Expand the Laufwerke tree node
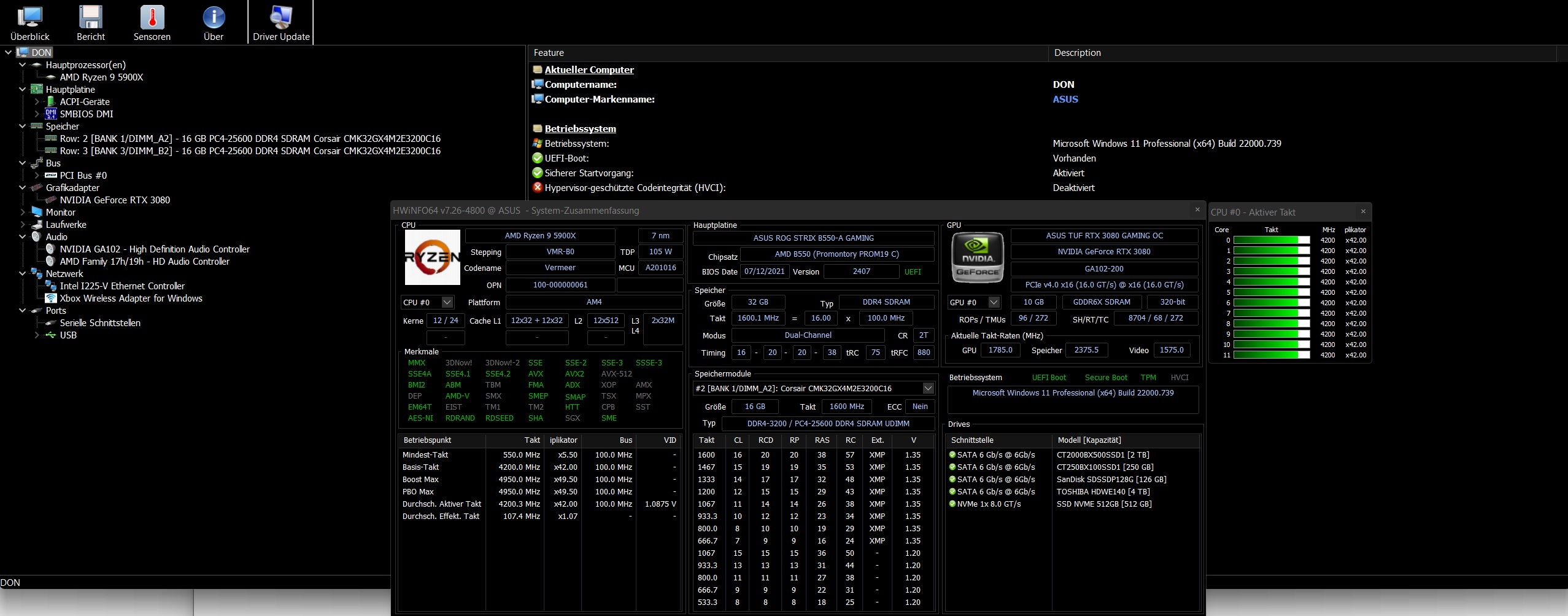The width and height of the screenshot is (1568, 616). [x=23, y=224]
